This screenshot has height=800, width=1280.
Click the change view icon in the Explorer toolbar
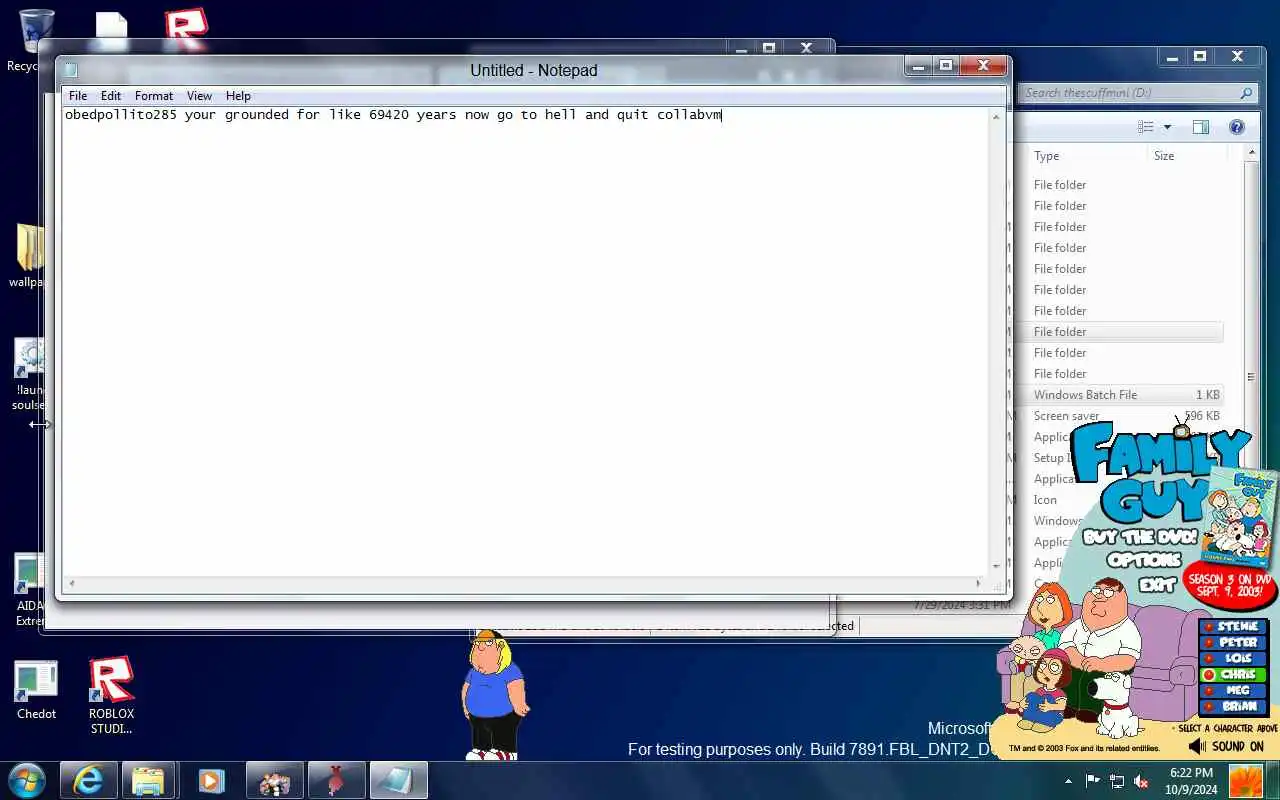pyautogui.click(x=1146, y=127)
